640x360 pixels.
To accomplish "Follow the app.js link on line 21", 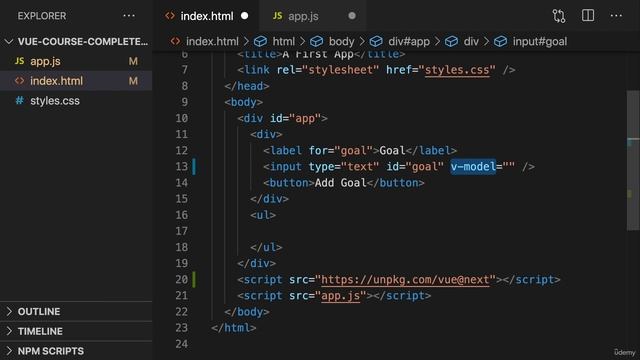I will (341, 296).
